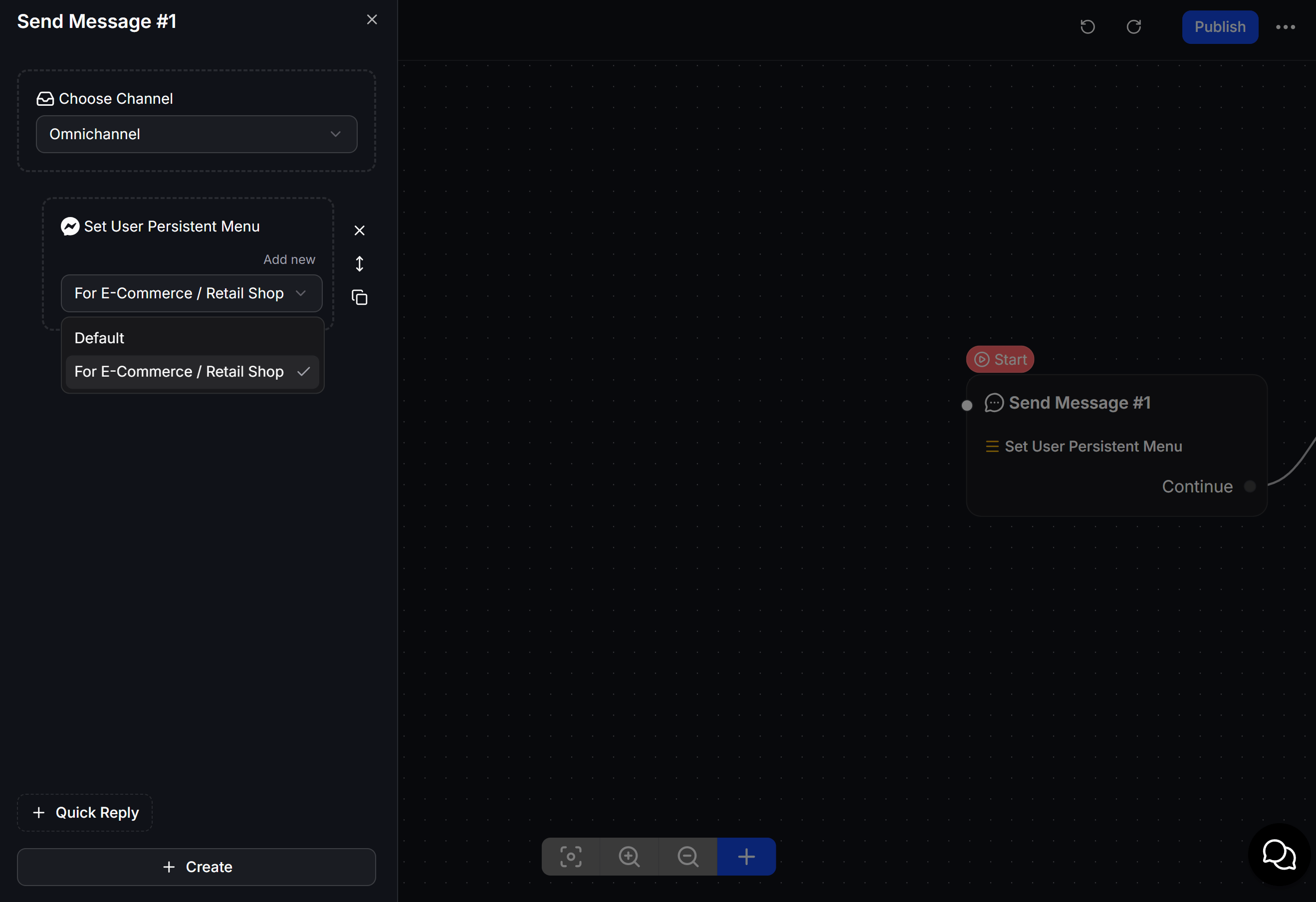Remove the Set User Persistent Menu block
The width and height of the screenshot is (1316, 902).
click(x=360, y=230)
